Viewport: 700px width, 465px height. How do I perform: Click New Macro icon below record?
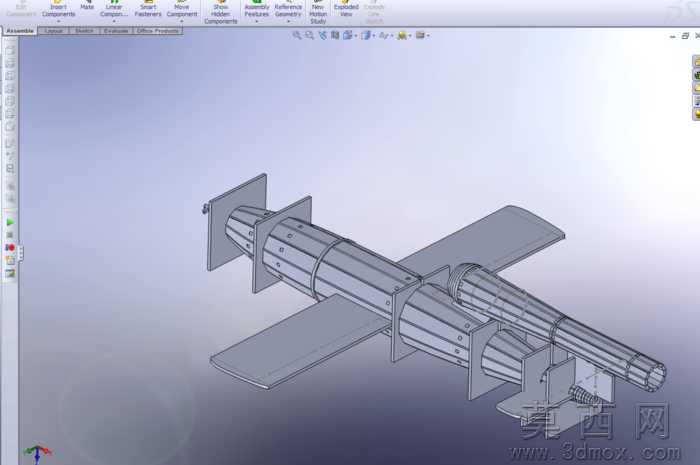[10, 260]
